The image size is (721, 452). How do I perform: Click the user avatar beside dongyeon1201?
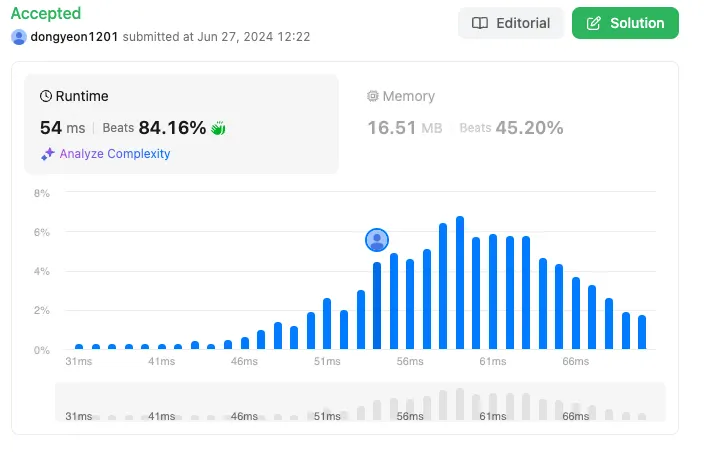coord(19,37)
